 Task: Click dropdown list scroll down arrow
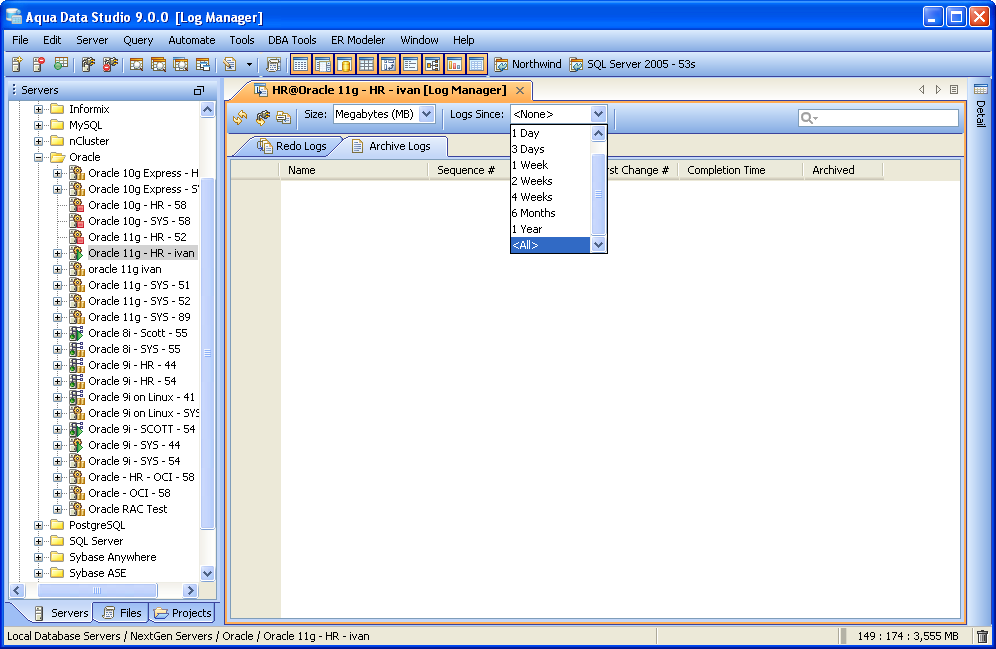click(x=598, y=244)
